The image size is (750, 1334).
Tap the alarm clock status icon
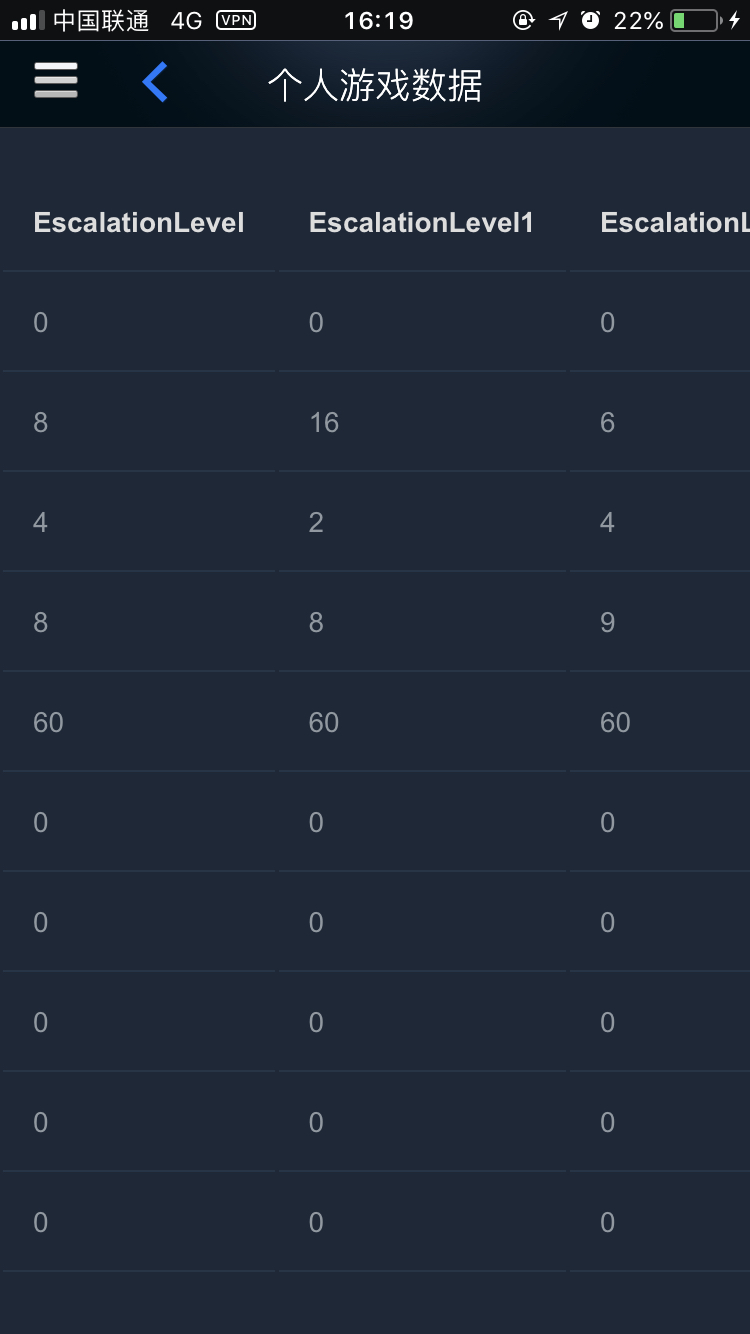pos(591,20)
